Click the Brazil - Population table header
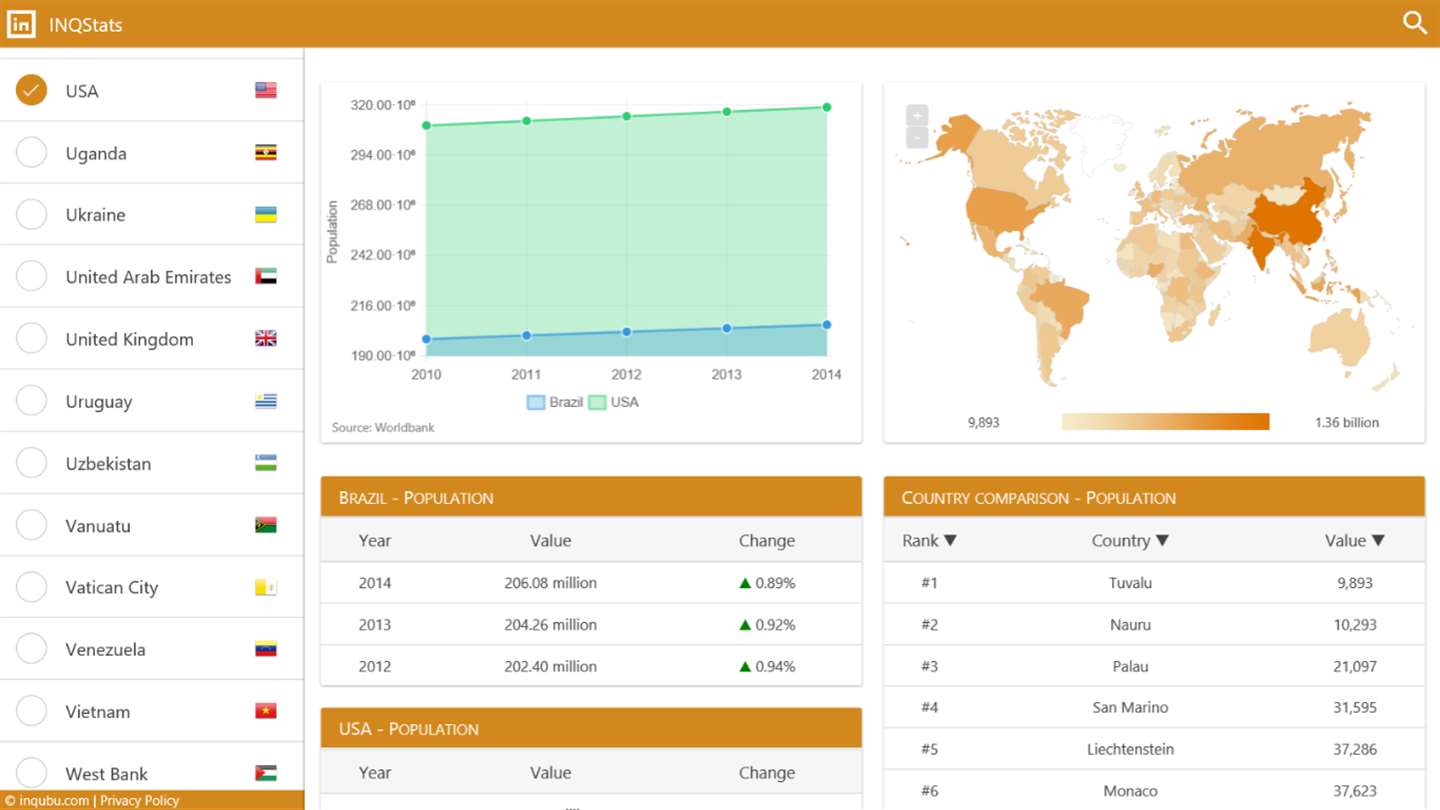Image resolution: width=1440 pixels, height=810 pixels. 591,497
